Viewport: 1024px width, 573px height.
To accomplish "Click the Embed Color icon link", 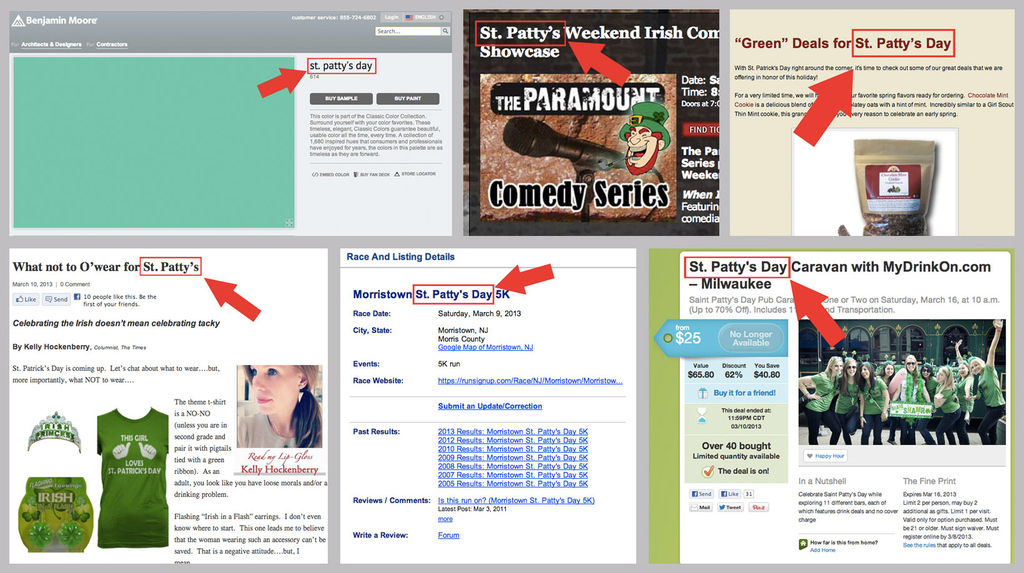I will point(330,174).
